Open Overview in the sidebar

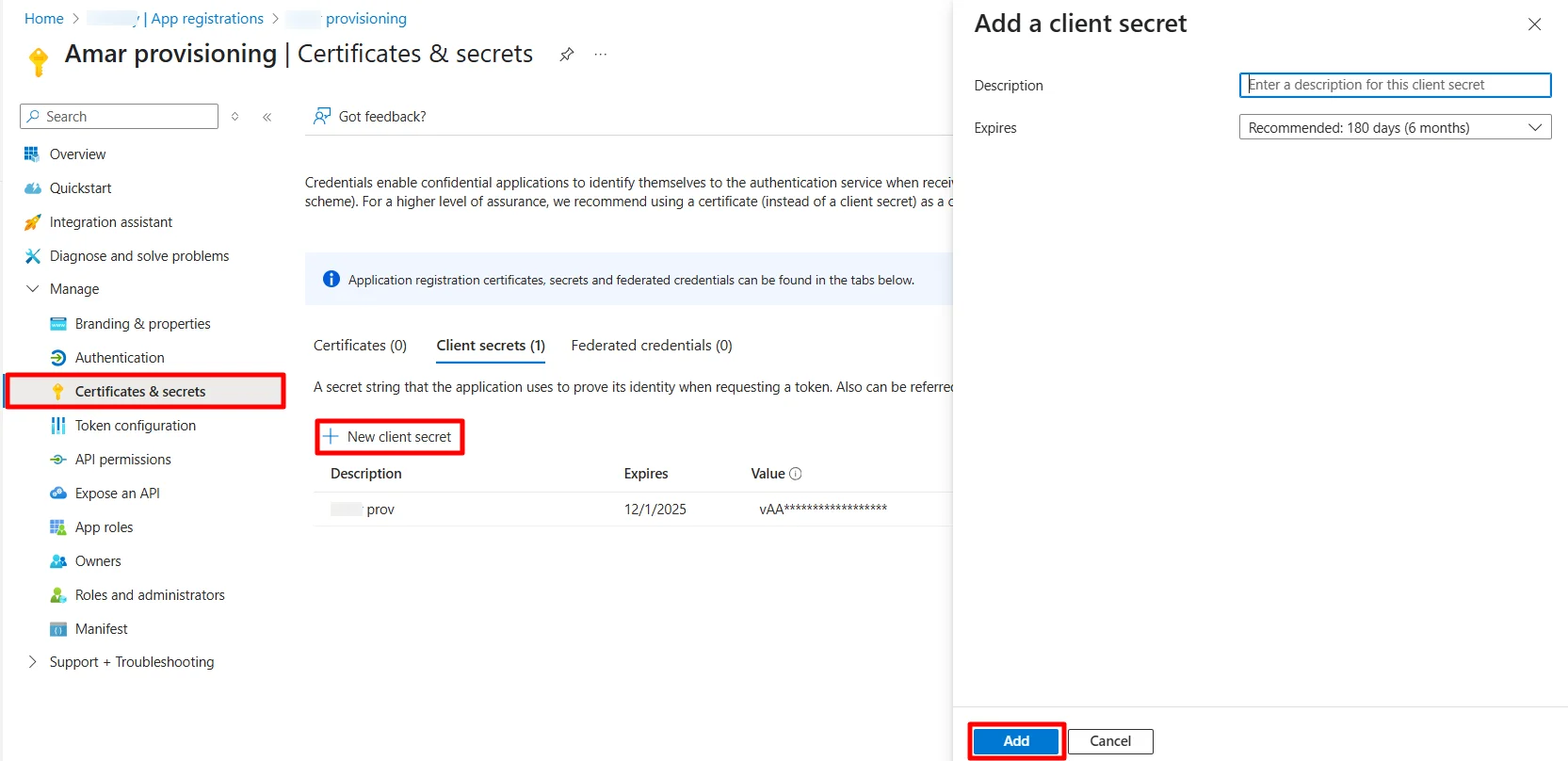[77, 154]
